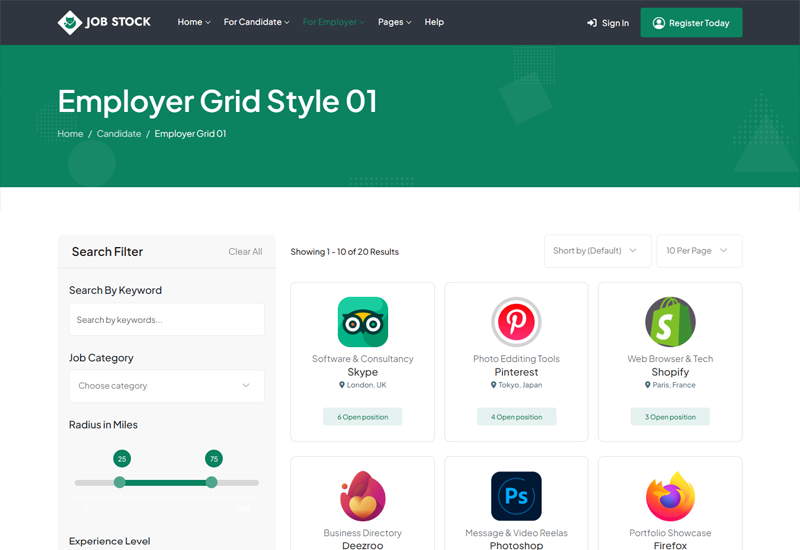The height and width of the screenshot is (550, 800).
Task: Click the location pin next to London, UK
Action: (x=342, y=385)
